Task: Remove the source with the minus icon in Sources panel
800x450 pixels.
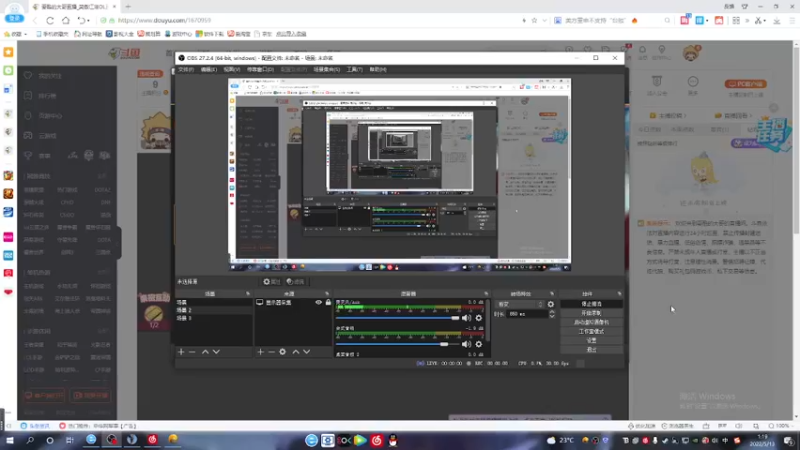Action: point(271,352)
